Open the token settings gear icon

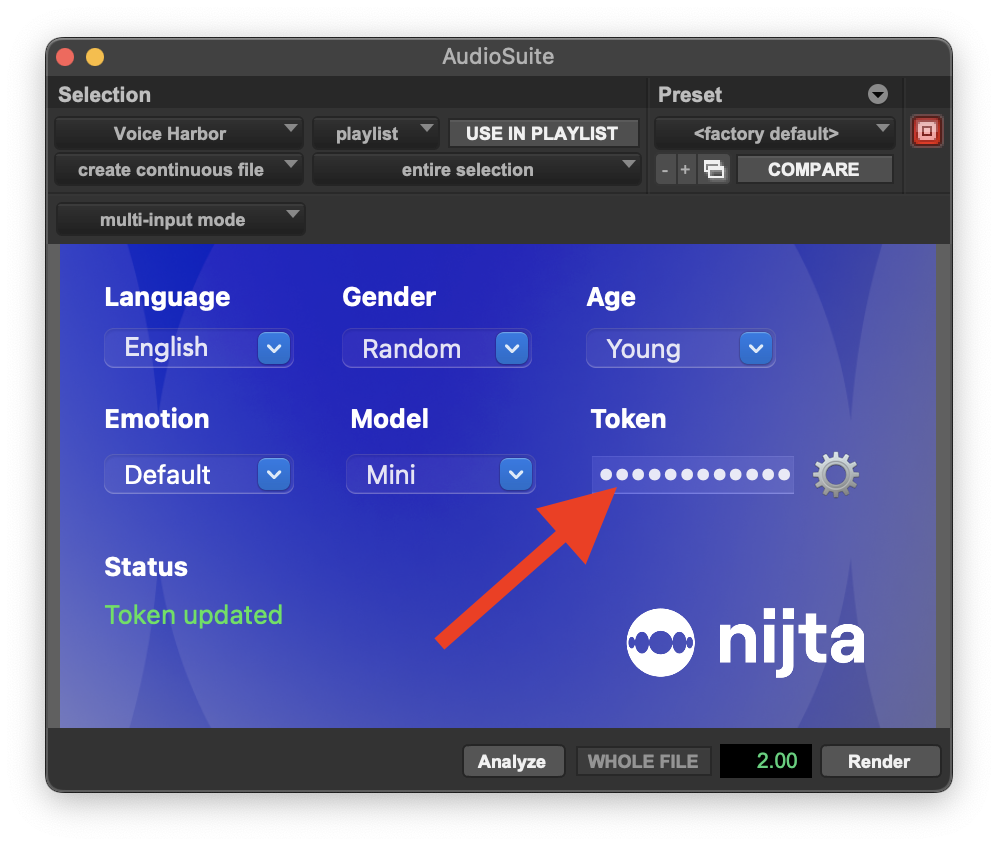click(835, 474)
